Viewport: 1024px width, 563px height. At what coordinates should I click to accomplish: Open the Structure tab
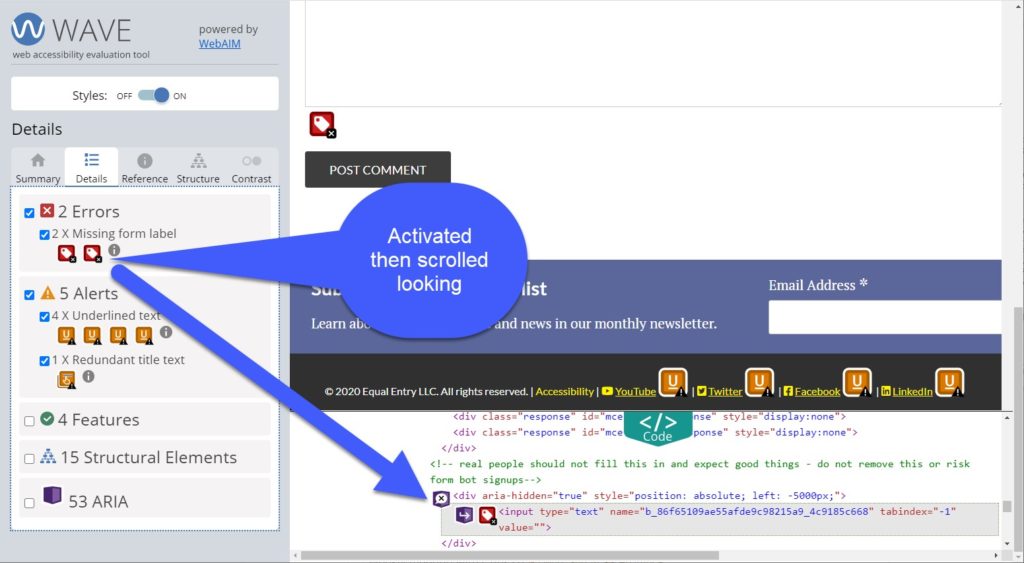click(x=198, y=168)
